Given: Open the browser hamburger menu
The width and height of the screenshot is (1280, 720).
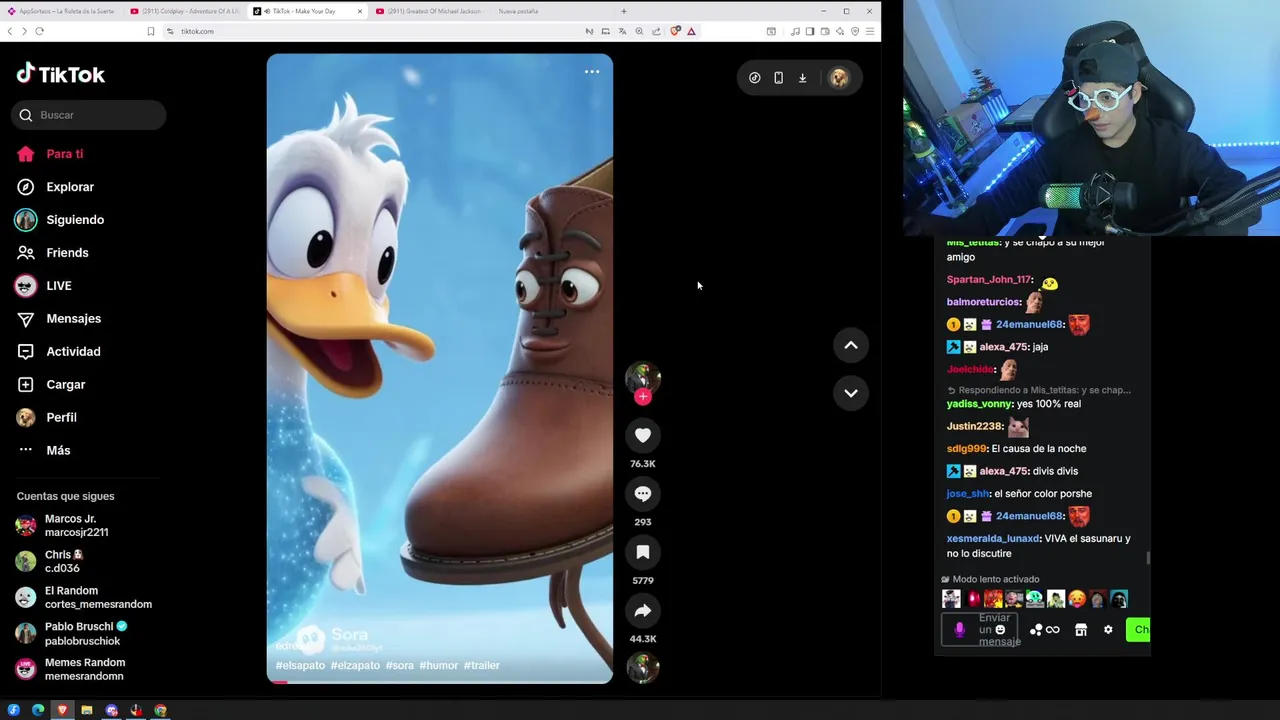Looking at the screenshot, I should point(869,31).
